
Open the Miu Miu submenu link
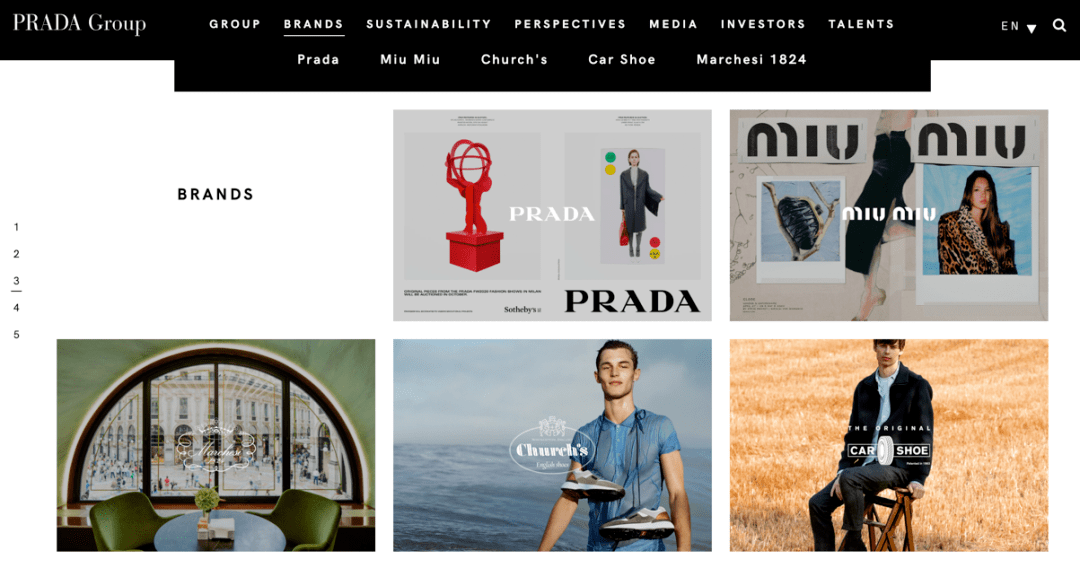tap(411, 59)
